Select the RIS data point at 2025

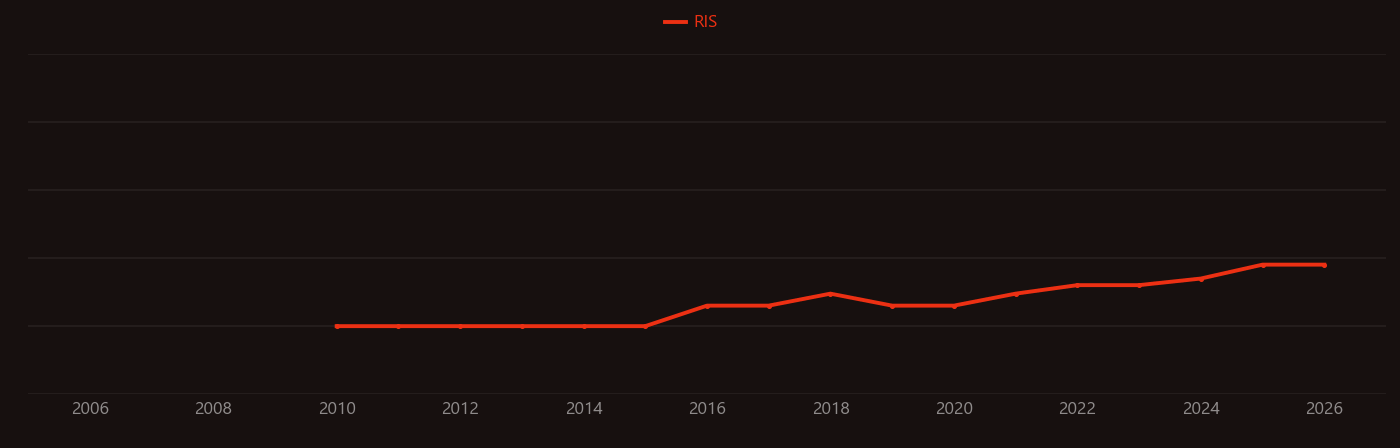(1263, 265)
